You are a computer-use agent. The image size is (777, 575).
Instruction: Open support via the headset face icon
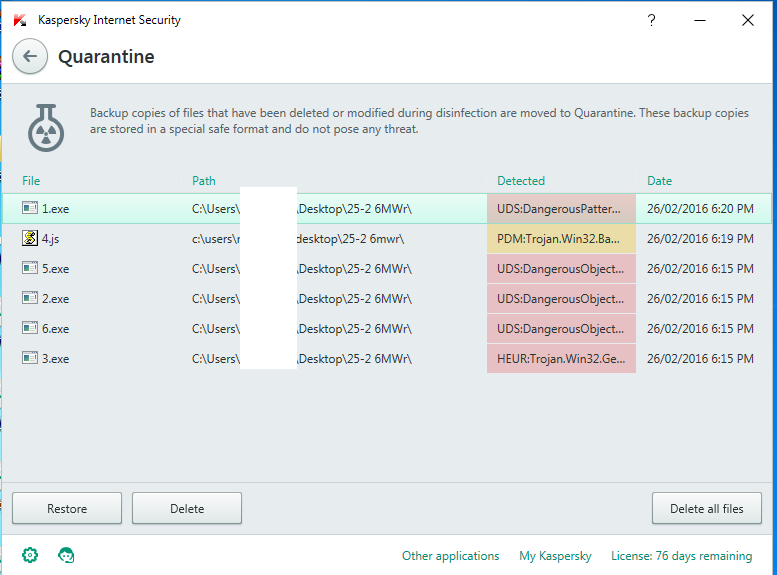tap(66, 555)
